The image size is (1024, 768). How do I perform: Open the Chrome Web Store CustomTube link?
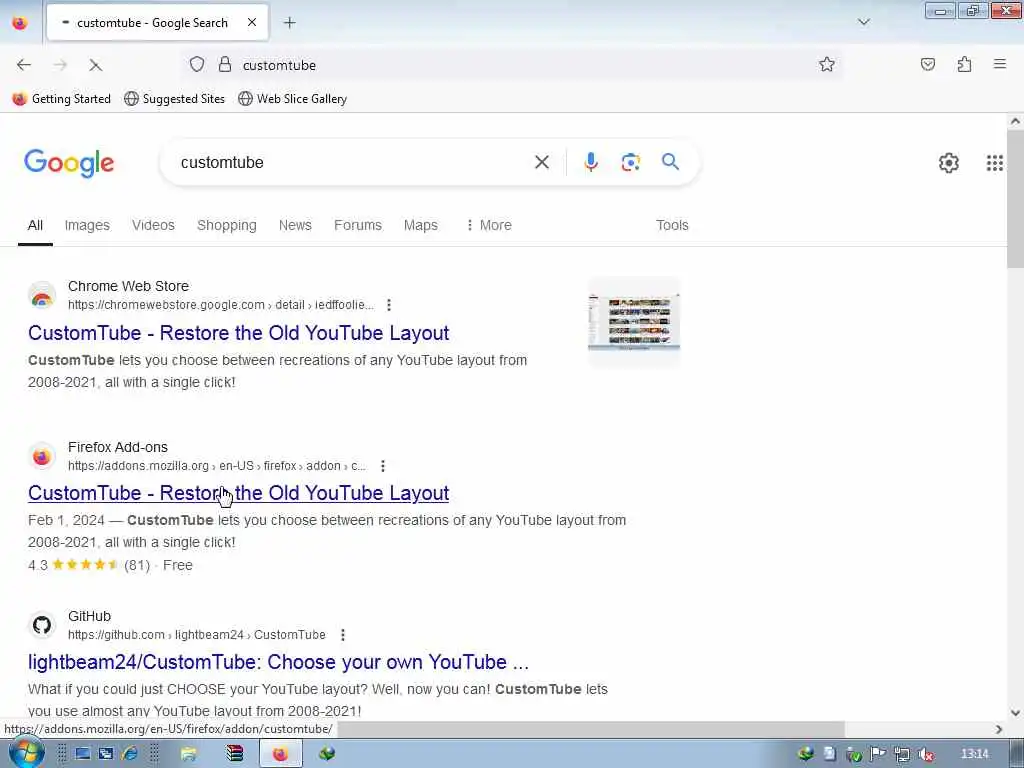pos(238,333)
